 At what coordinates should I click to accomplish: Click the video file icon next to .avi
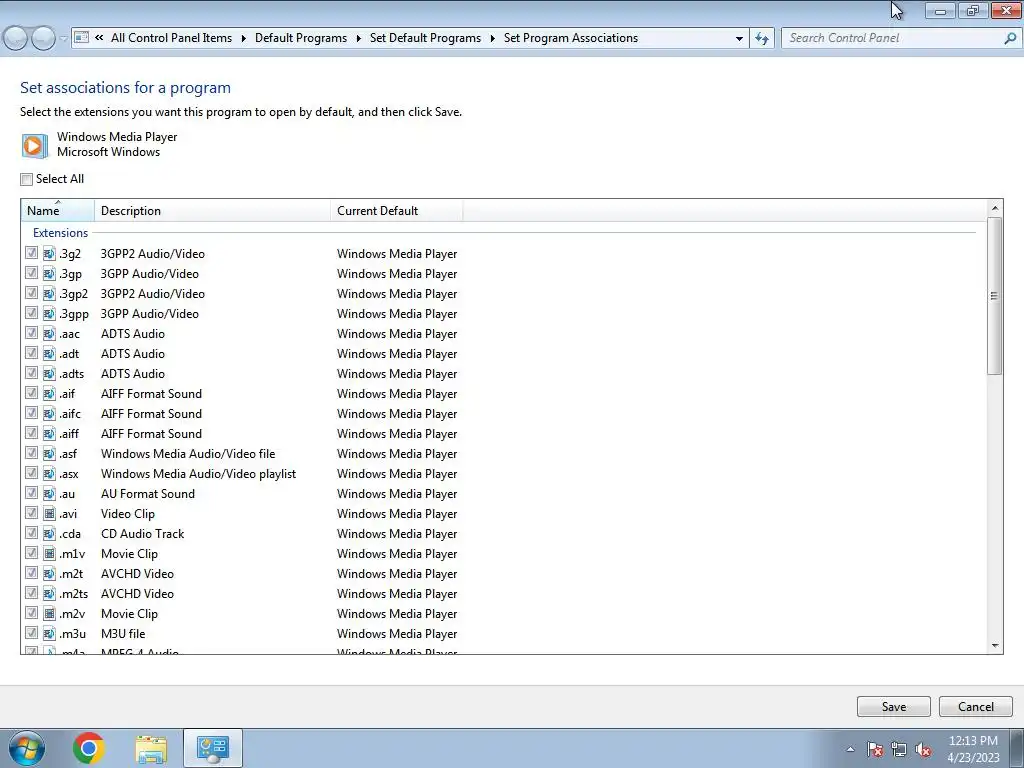tap(49, 513)
